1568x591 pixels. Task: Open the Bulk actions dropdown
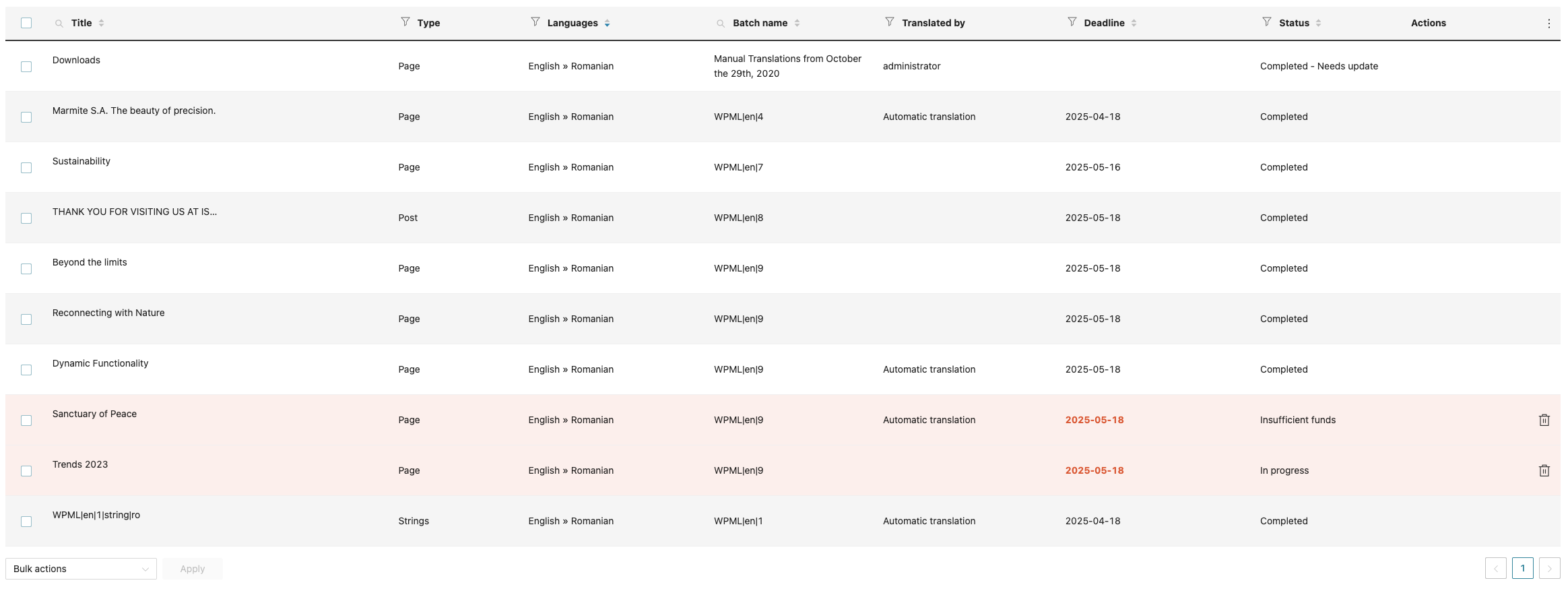[81, 569]
